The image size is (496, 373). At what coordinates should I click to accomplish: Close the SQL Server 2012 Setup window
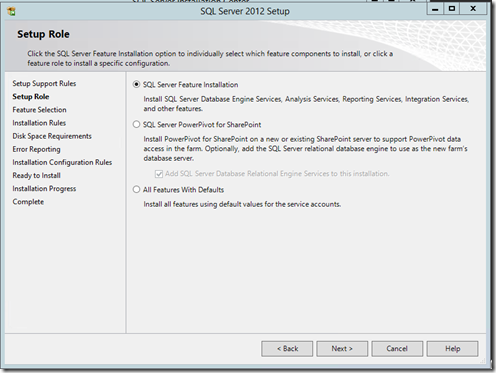473,9
